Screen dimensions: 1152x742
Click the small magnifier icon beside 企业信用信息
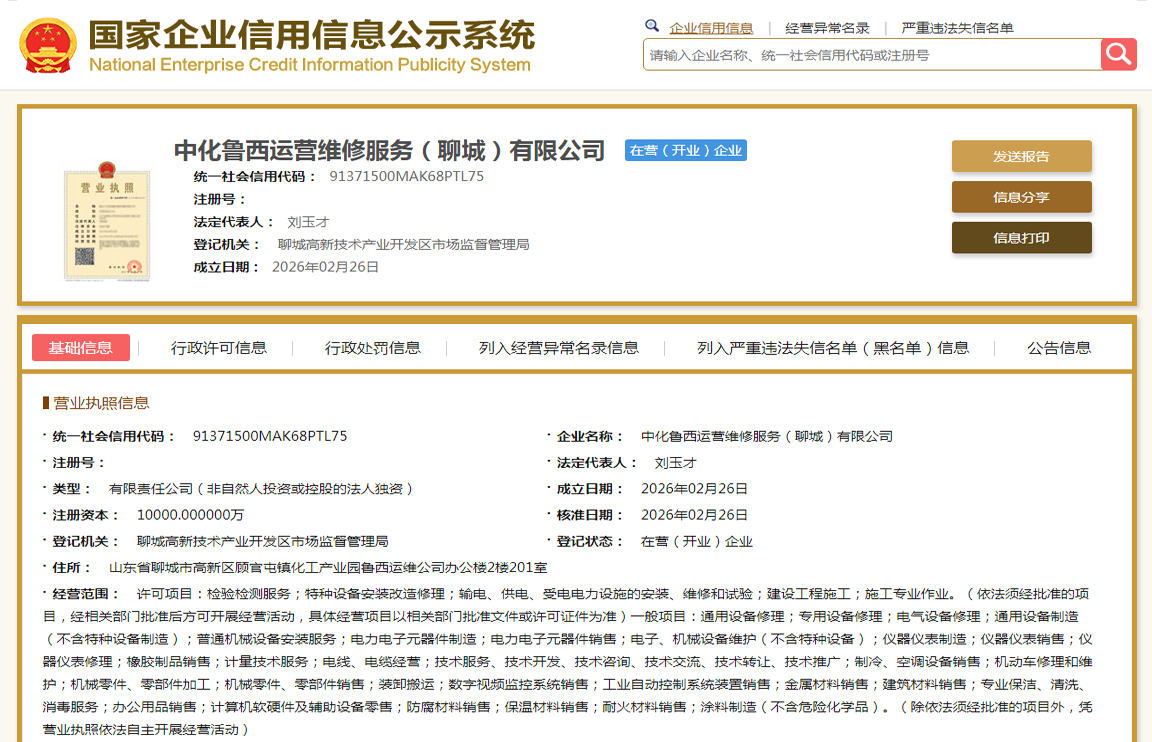(x=652, y=26)
